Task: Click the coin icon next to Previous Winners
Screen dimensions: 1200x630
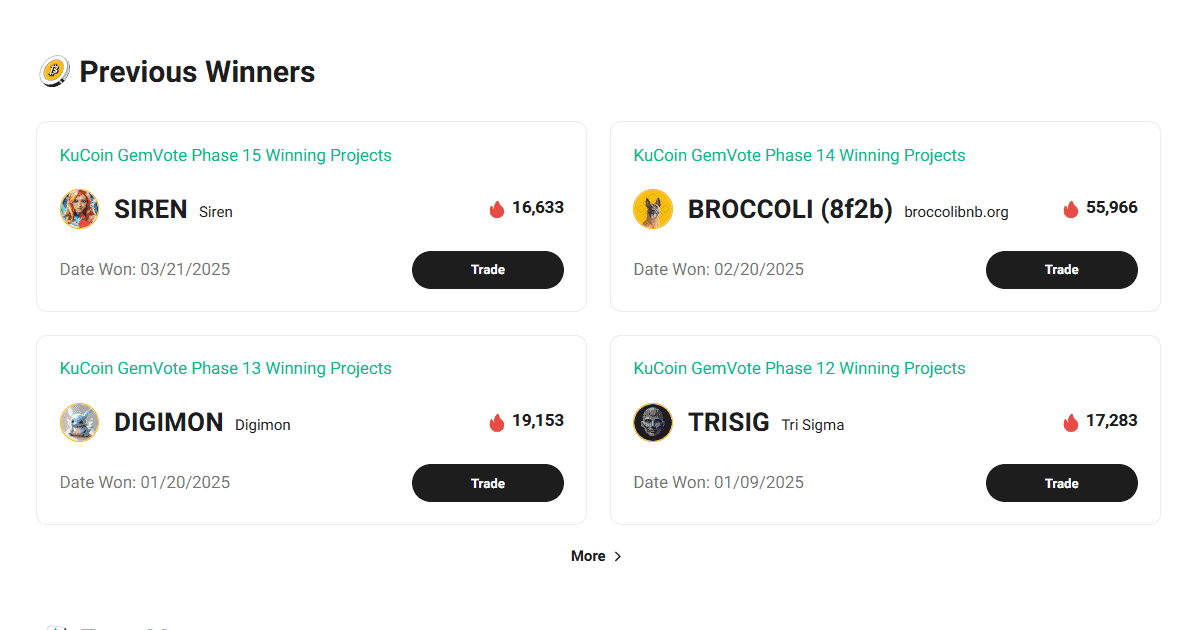Action: pyautogui.click(x=54, y=71)
